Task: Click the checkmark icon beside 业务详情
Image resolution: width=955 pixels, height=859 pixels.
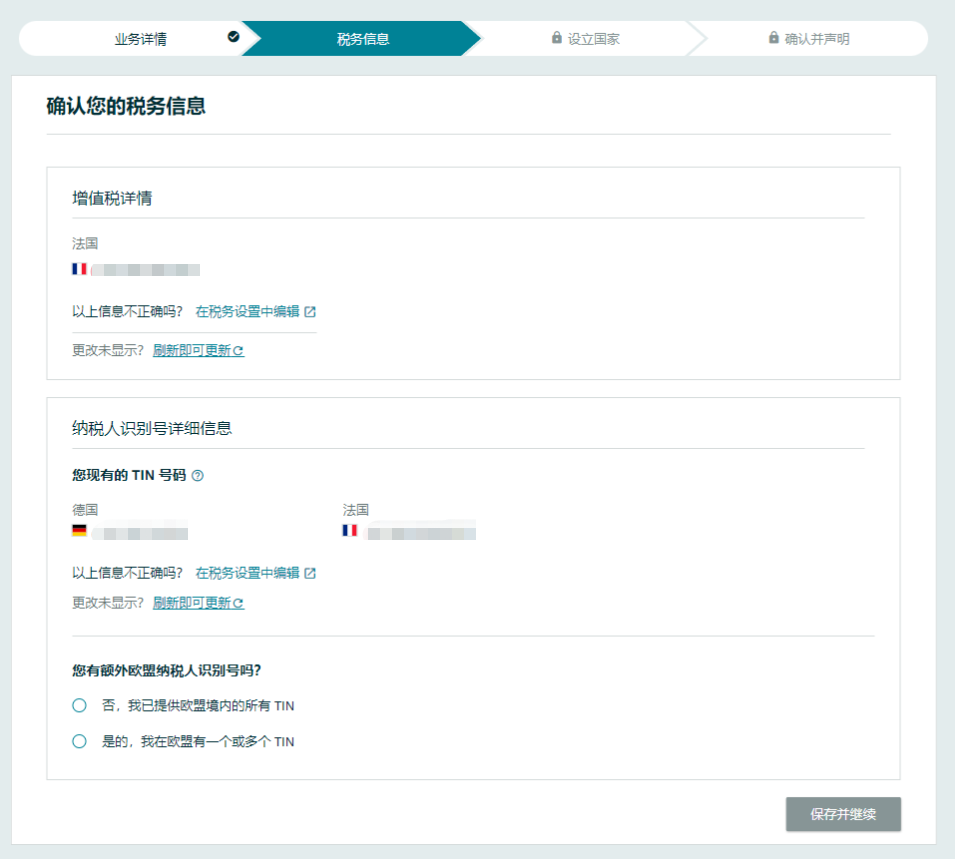Action: click(x=233, y=37)
